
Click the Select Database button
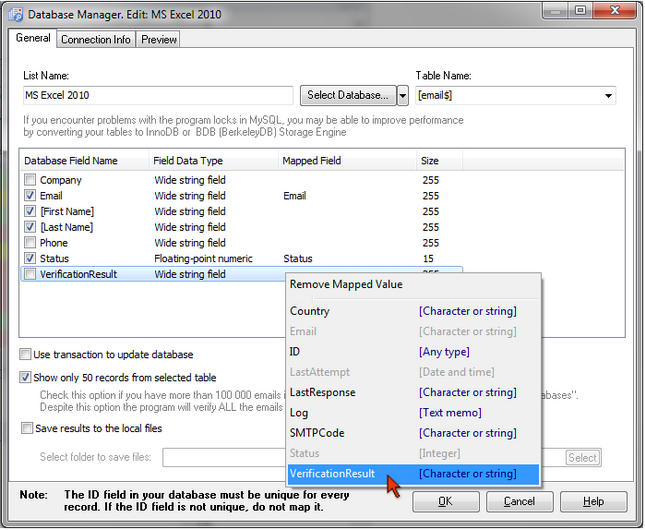[348, 95]
